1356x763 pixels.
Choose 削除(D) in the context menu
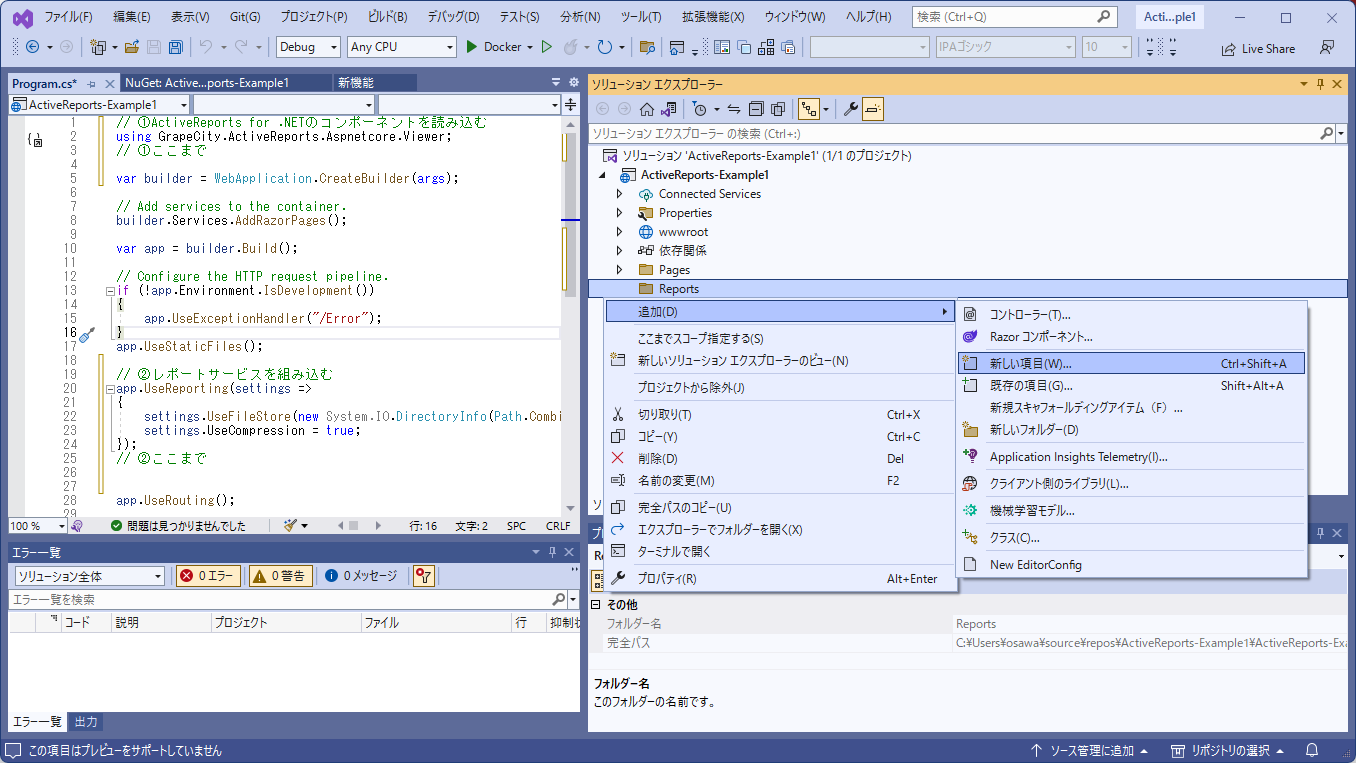pyautogui.click(x=780, y=459)
